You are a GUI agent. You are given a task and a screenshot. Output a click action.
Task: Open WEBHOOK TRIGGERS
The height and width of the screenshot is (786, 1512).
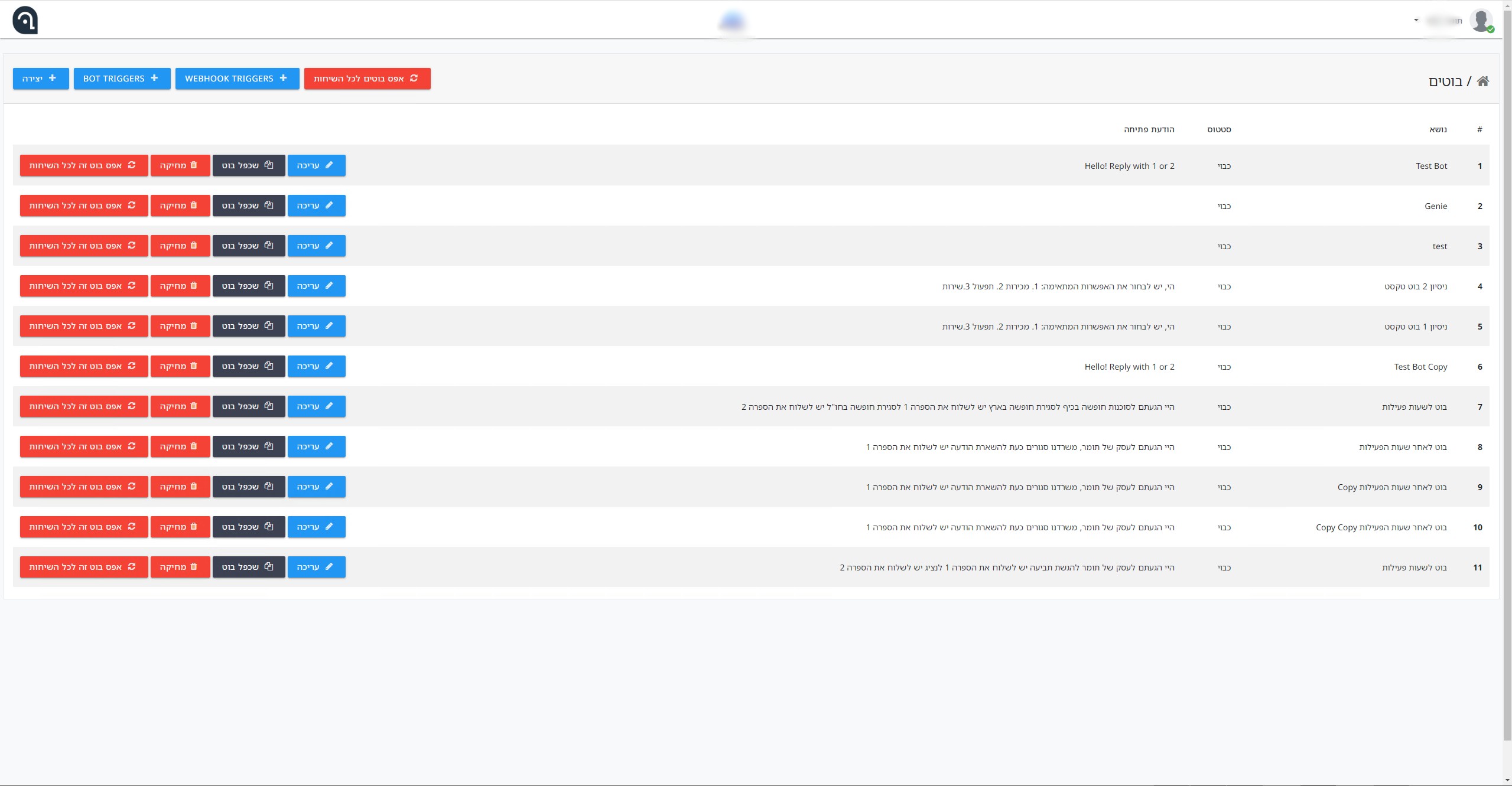(x=237, y=79)
